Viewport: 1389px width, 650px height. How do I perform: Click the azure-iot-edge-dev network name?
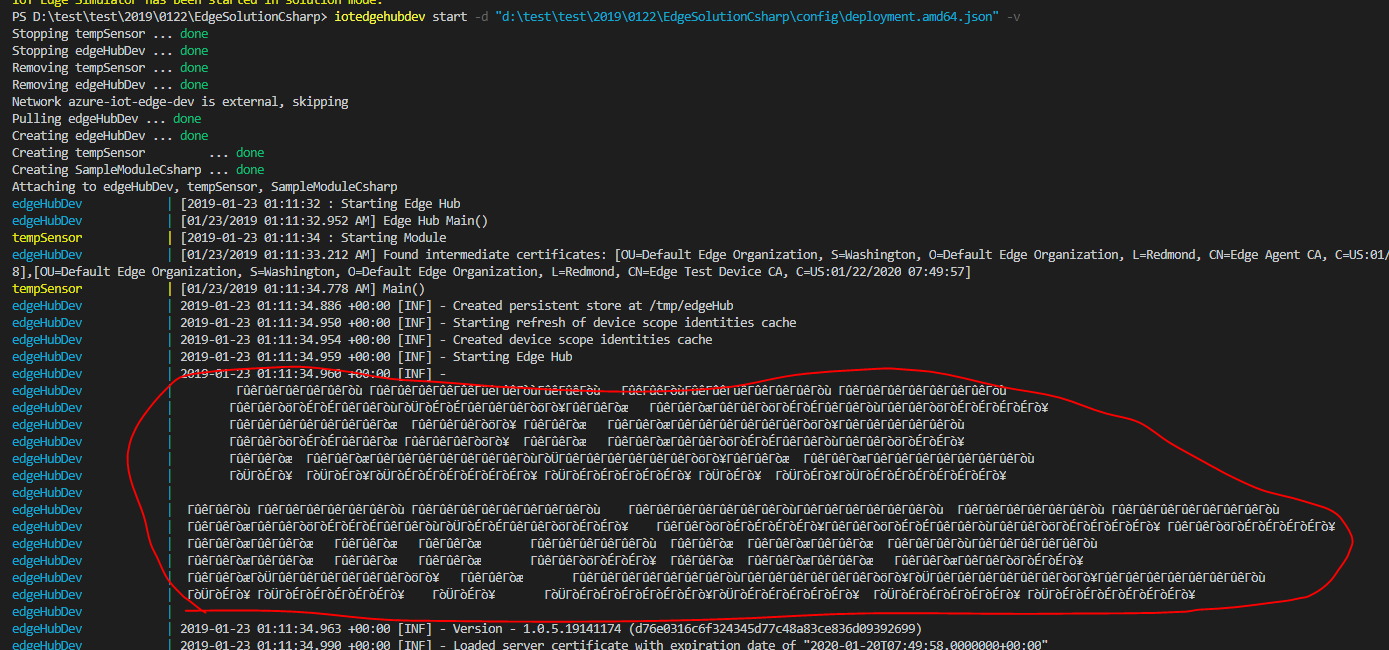point(133,101)
